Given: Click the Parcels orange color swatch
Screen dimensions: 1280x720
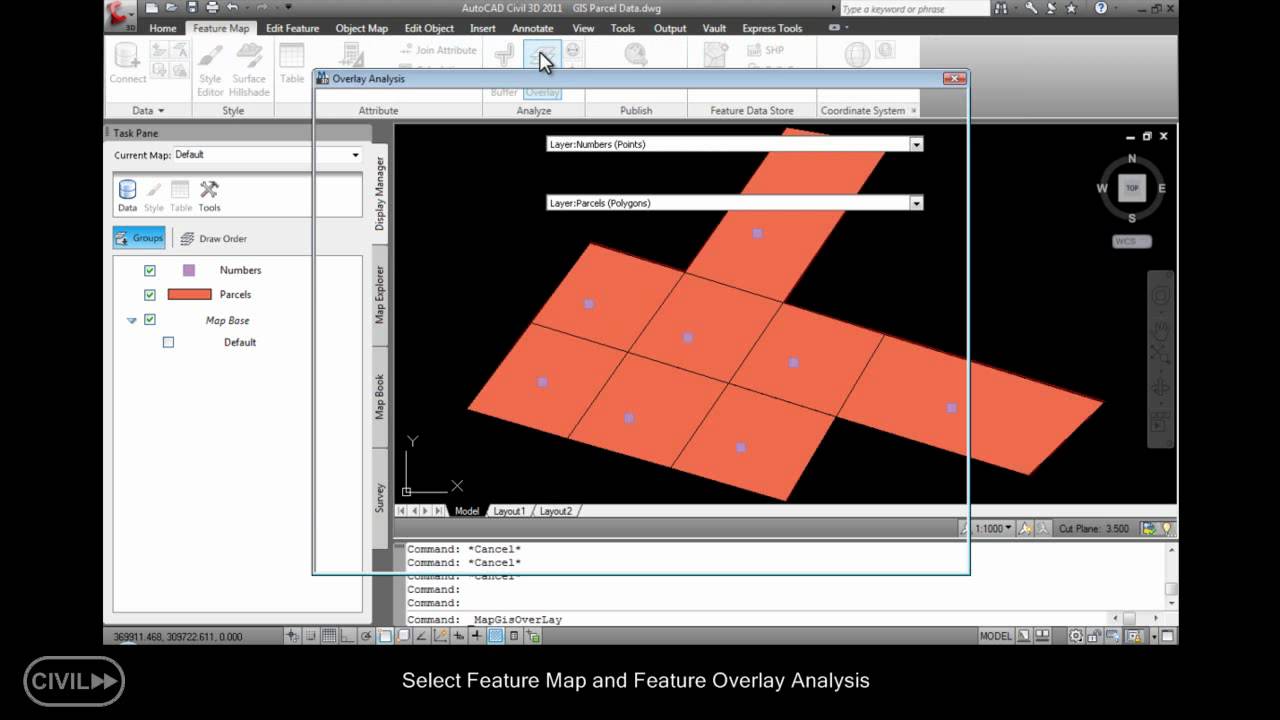Looking at the screenshot, I should (x=190, y=295).
